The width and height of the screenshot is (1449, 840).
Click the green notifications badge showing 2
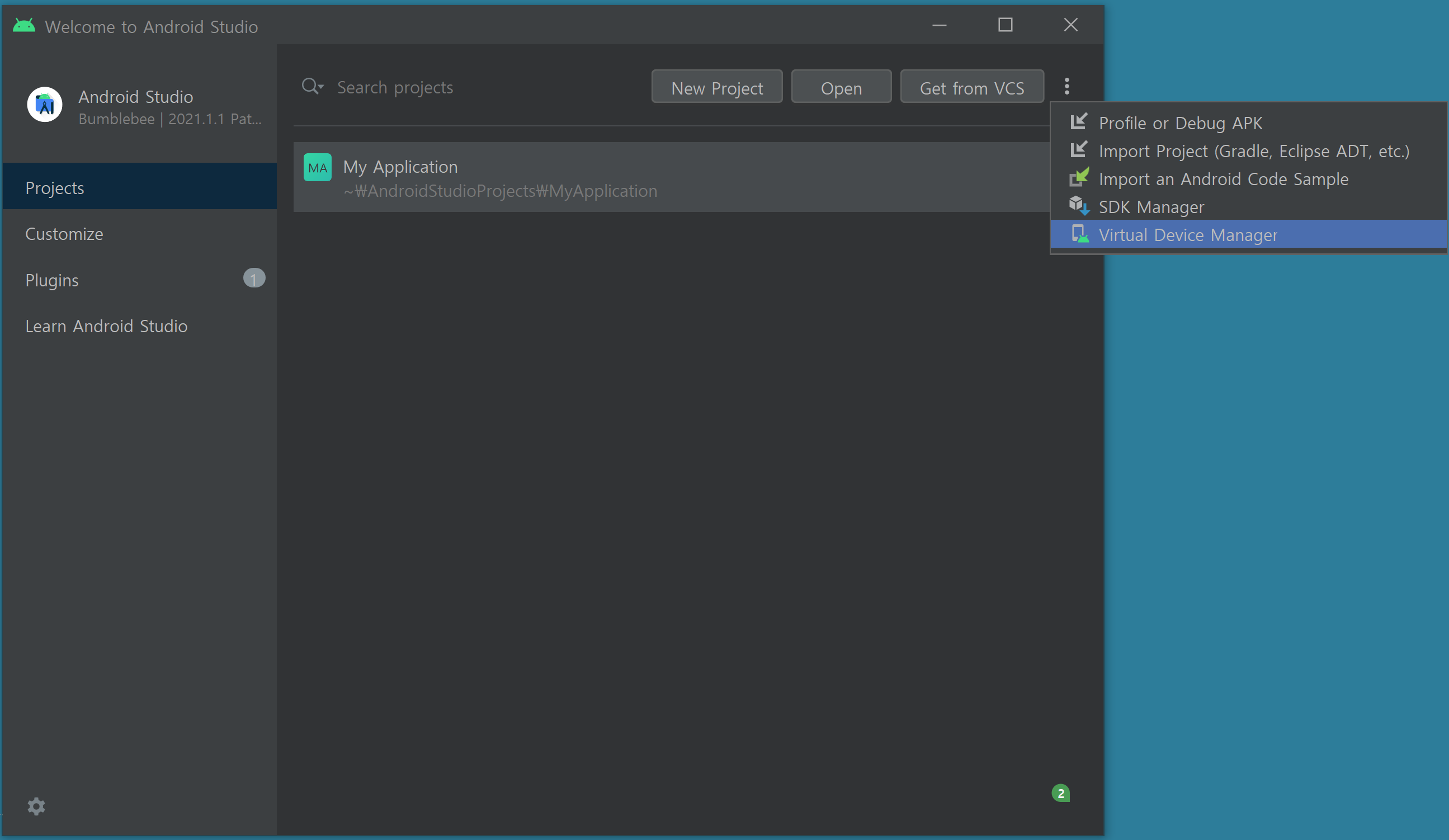[1060, 793]
